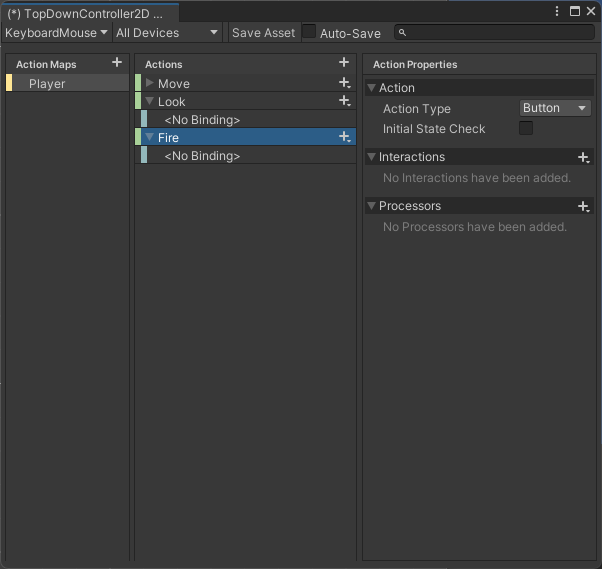Screen dimensions: 602x569
Task: Add a new action in the Actions panel
Action: 344,62
